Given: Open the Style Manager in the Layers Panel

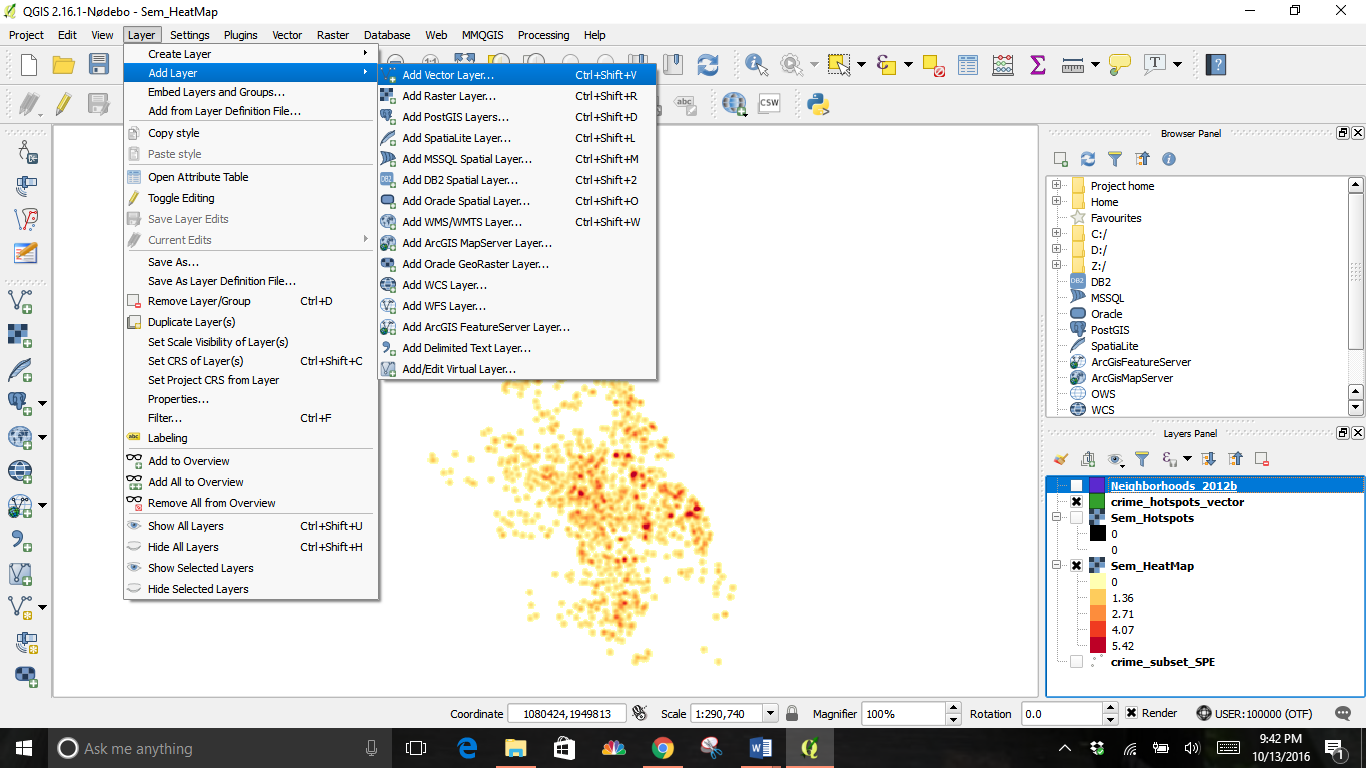Looking at the screenshot, I should pyautogui.click(x=1061, y=459).
